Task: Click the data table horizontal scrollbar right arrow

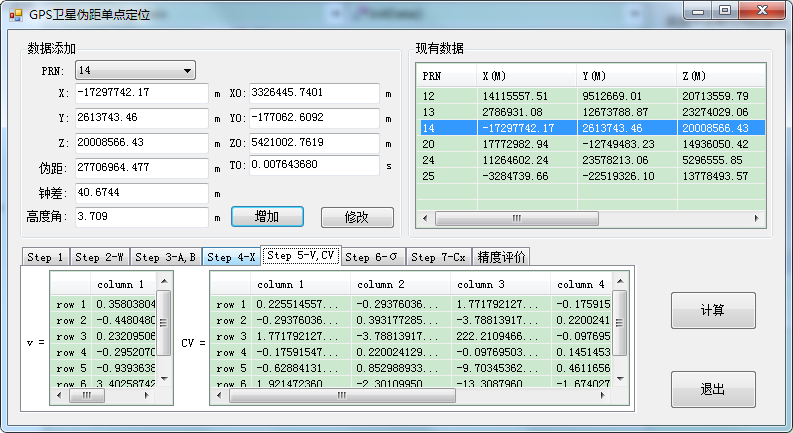Action: click(757, 217)
